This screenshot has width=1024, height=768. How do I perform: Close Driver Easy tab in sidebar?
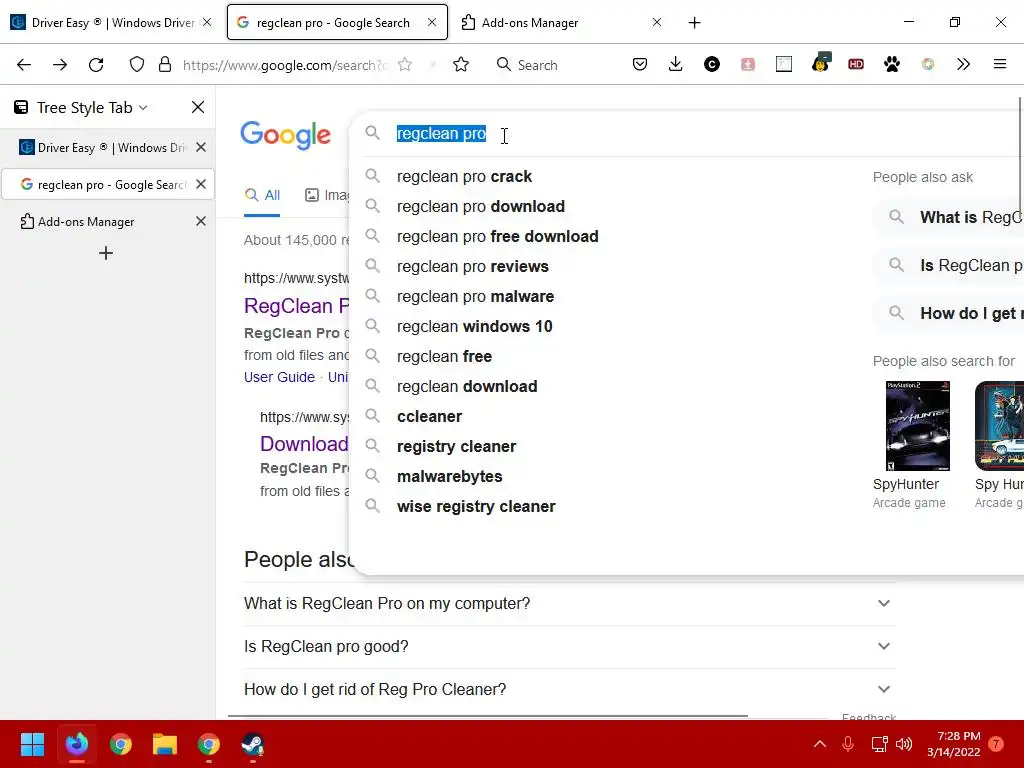pos(201,148)
